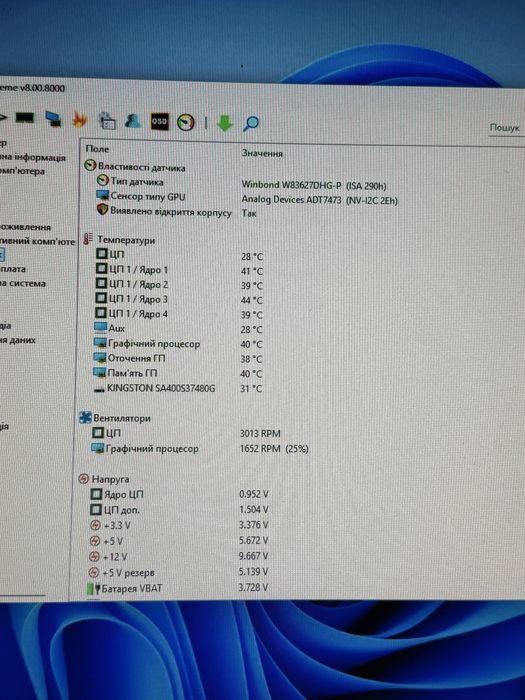Image resolution: width=525 pixels, height=700 pixels.
Task: Open the memory benchmark toolbar icon
Action: click(25, 118)
